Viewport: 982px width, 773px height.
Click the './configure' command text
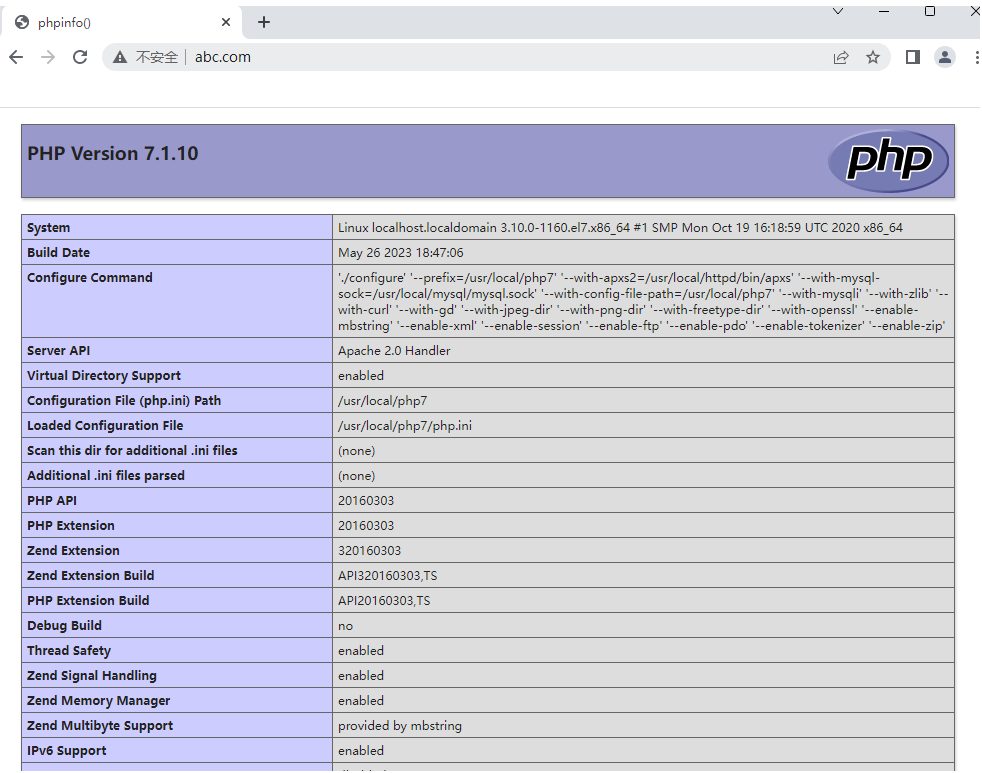click(643, 301)
